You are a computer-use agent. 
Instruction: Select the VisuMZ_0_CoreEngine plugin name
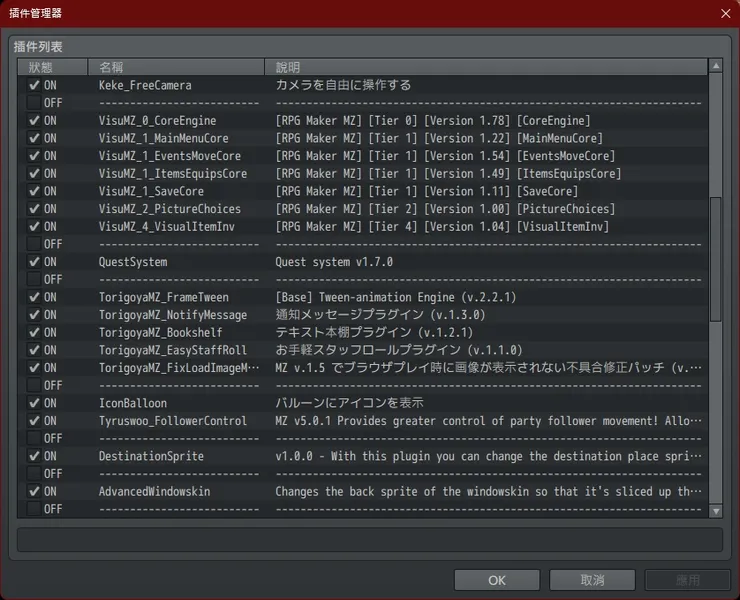[x=157, y=121]
